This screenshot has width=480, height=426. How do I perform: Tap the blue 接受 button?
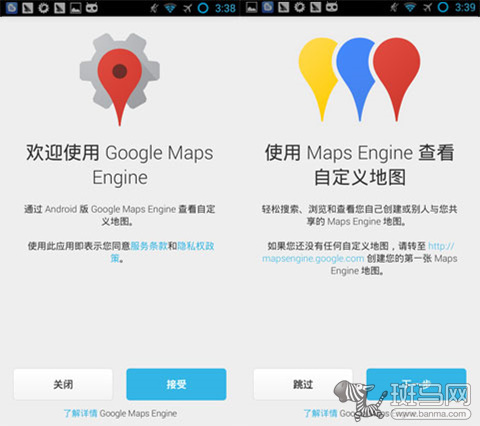[176, 384]
